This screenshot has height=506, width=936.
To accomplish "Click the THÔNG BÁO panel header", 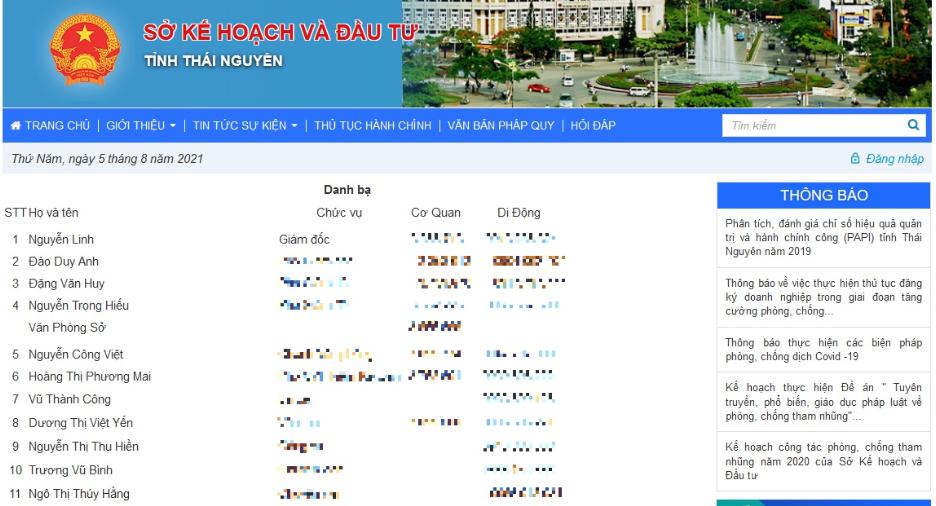I will tap(823, 195).
